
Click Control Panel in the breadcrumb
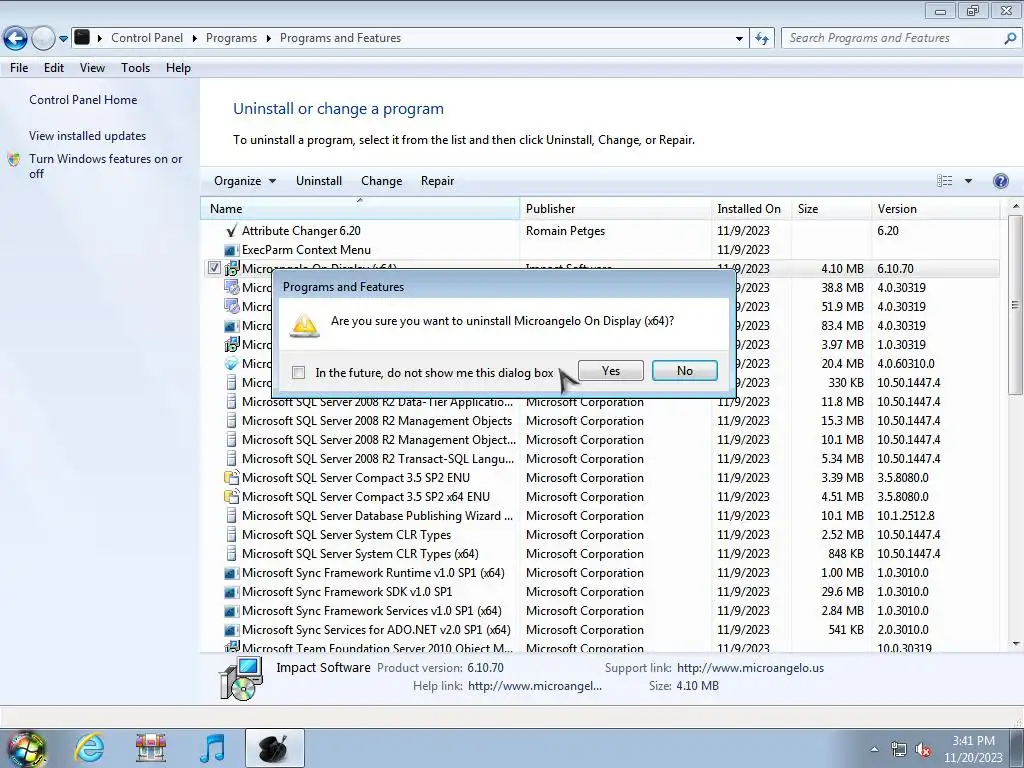pos(147,38)
